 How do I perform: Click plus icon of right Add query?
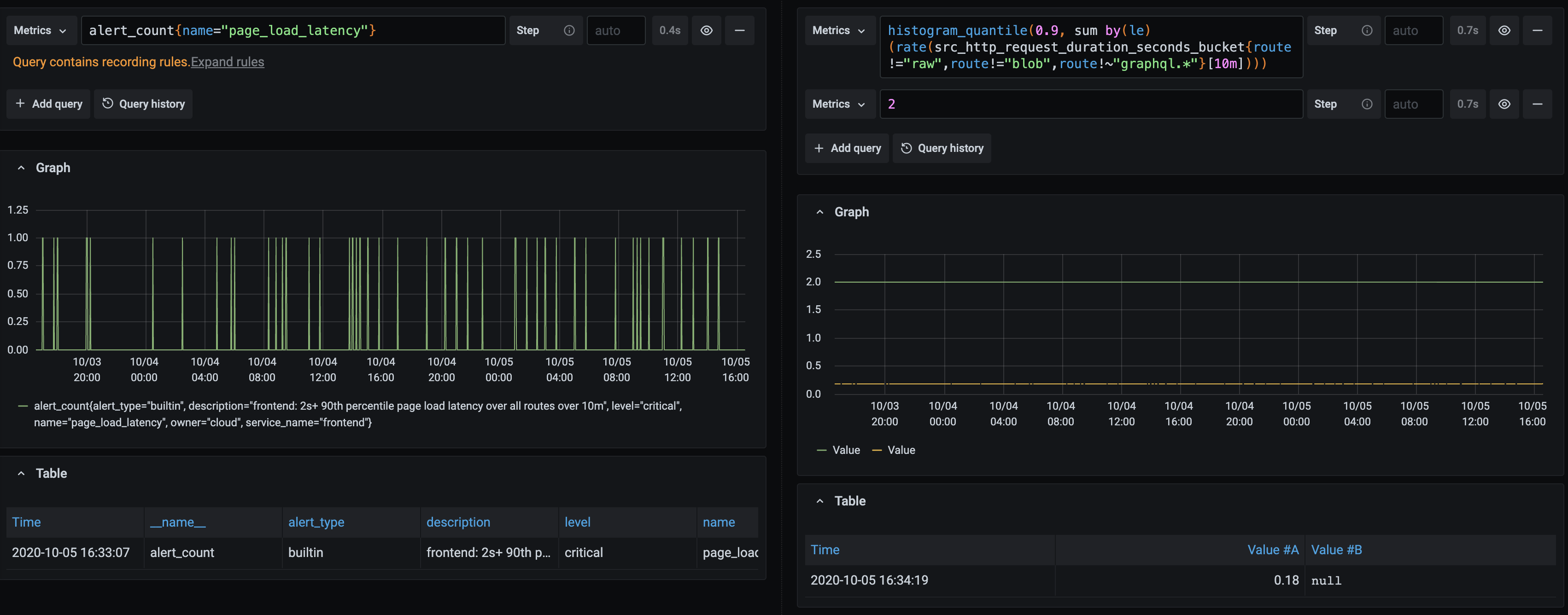(819, 148)
